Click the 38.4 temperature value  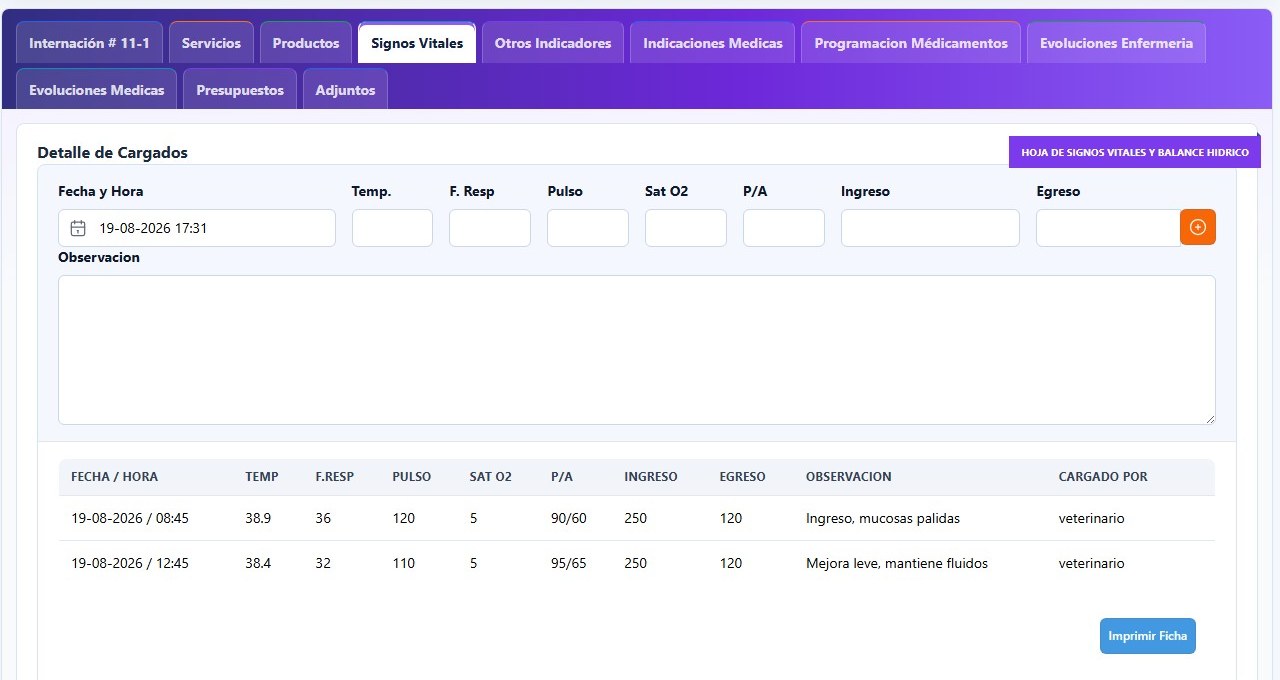tap(258, 563)
